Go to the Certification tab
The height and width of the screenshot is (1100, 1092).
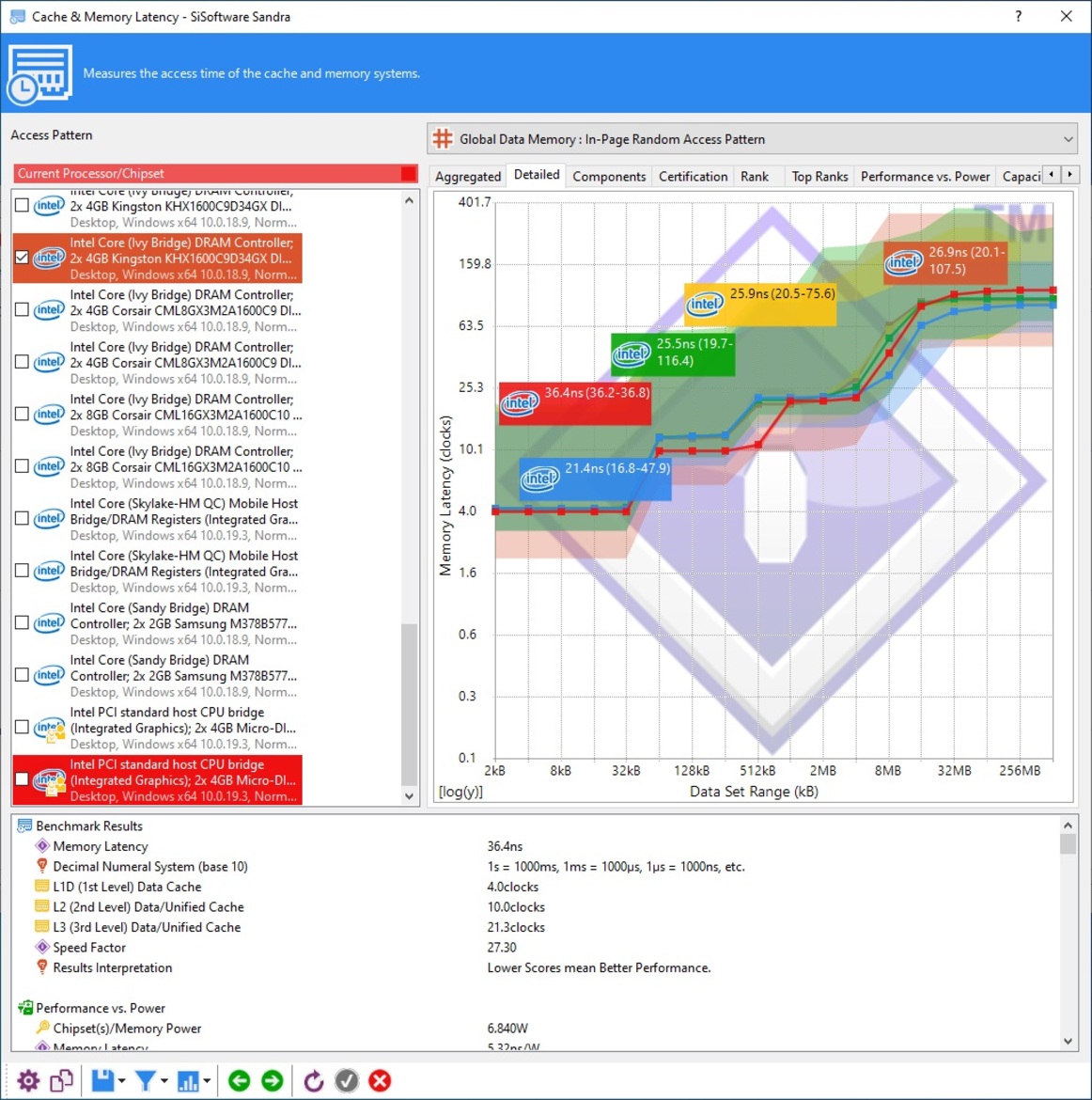[x=693, y=176]
